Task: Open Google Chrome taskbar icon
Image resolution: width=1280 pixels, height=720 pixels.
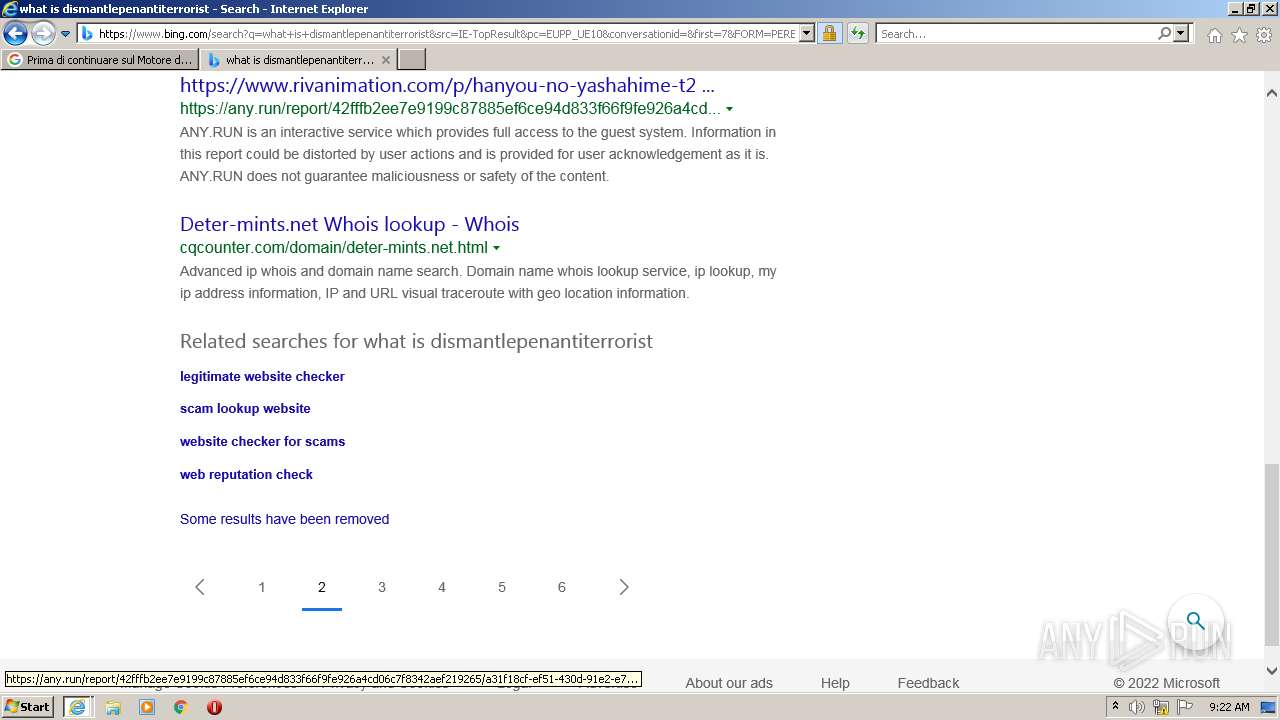Action: (181, 707)
